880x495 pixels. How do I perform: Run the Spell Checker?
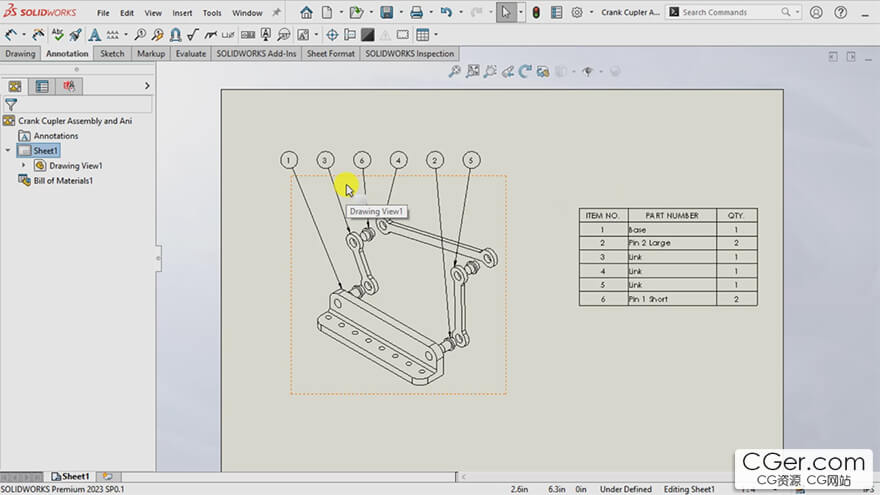tap(58, 35)
